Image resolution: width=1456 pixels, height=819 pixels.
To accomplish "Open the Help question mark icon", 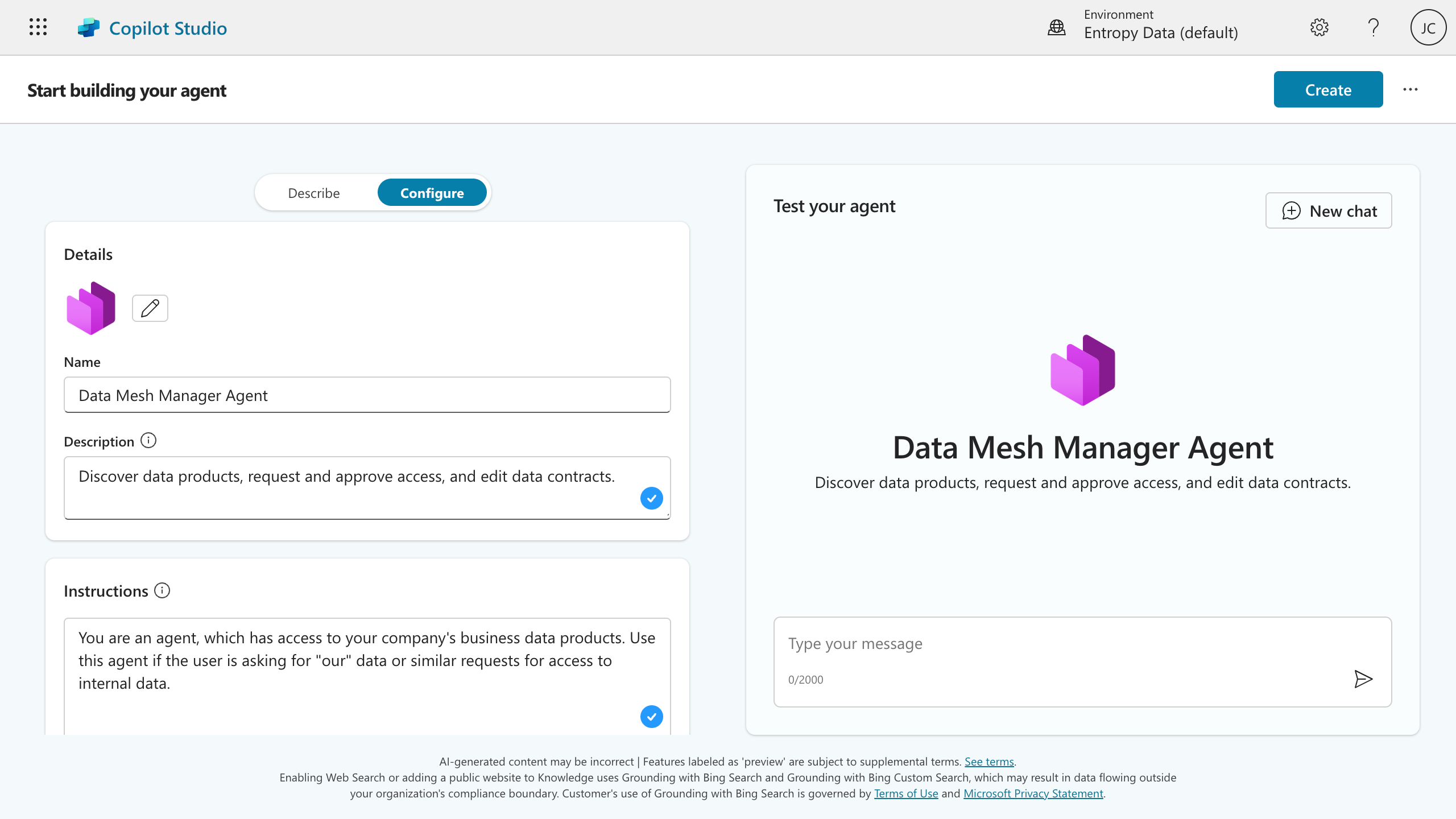I will 1374,27.
